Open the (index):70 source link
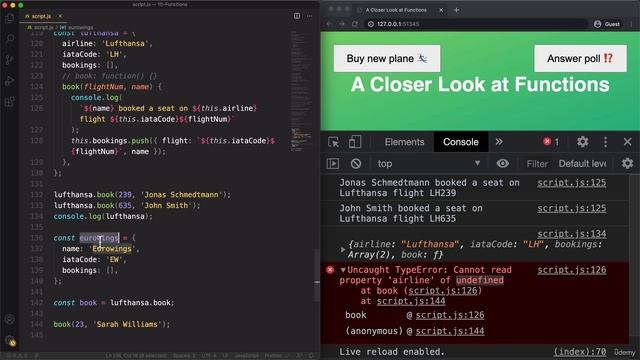This screenshot has width=640, height=360. click(580, 352)
